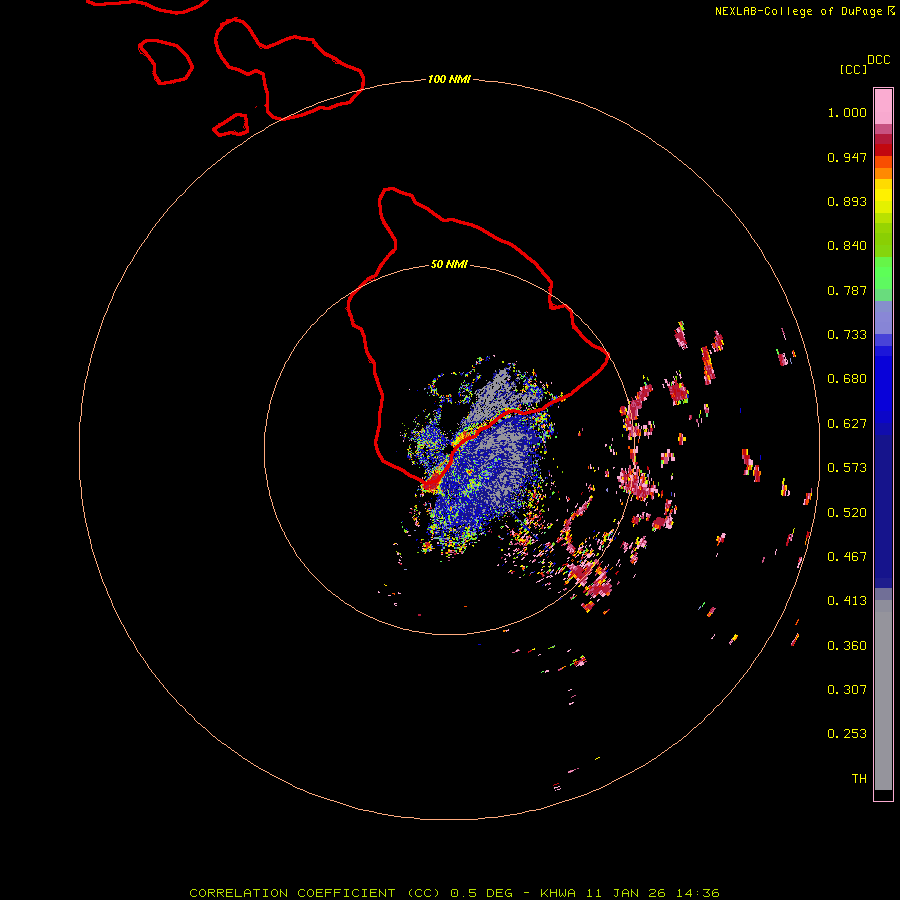Click the 0.520 scale value

point(847,513)
